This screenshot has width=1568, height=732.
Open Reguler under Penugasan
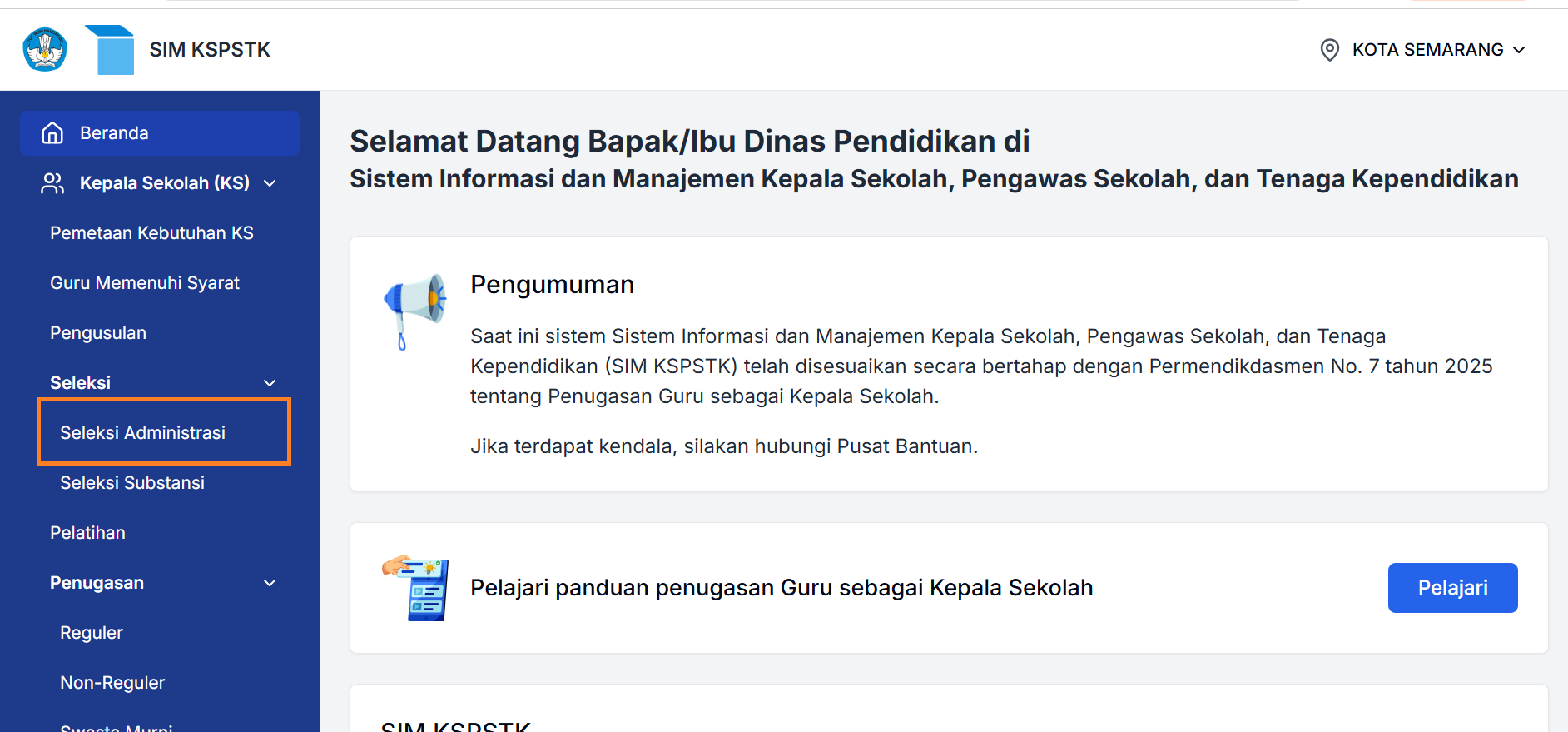92,633
